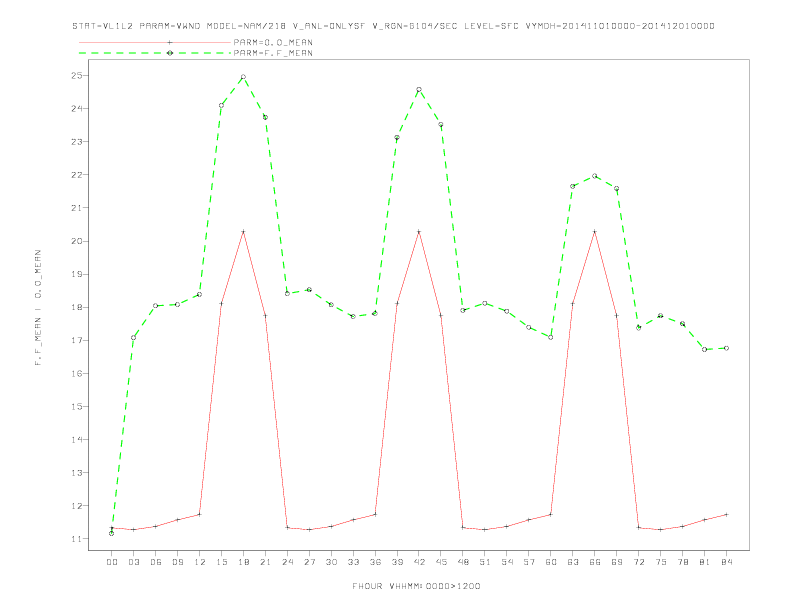Click the 48 forecast hour label

point(463,562)
